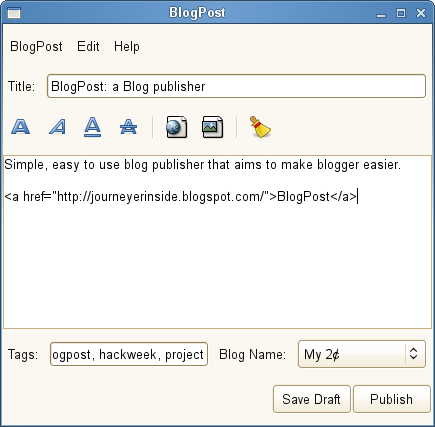The width and height of the screenshot is (435, 427).
Task: Apply underline with the underlined A icon
Action: click(x=92, y=127)
